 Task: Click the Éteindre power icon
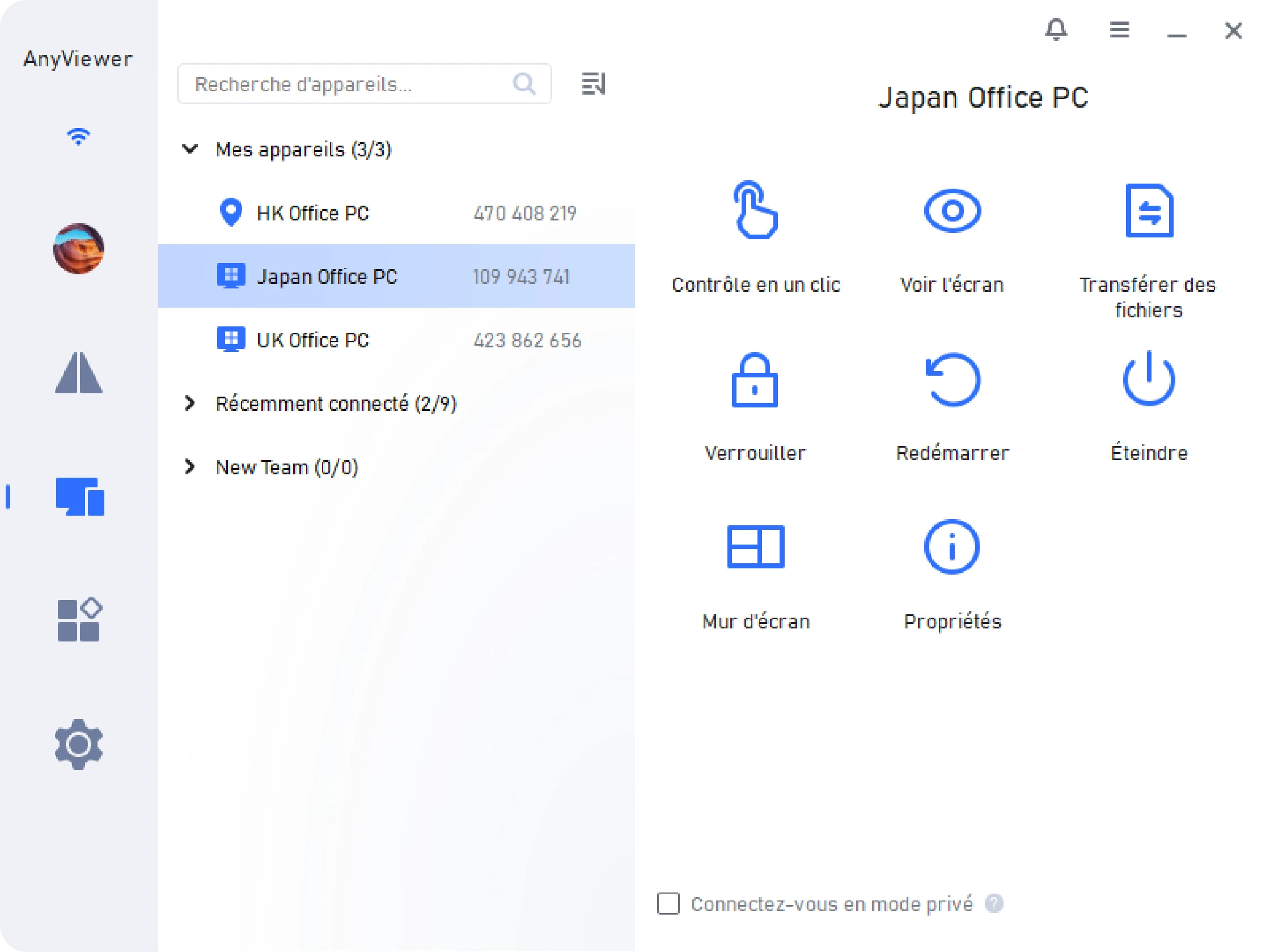tap(1148, 380)
